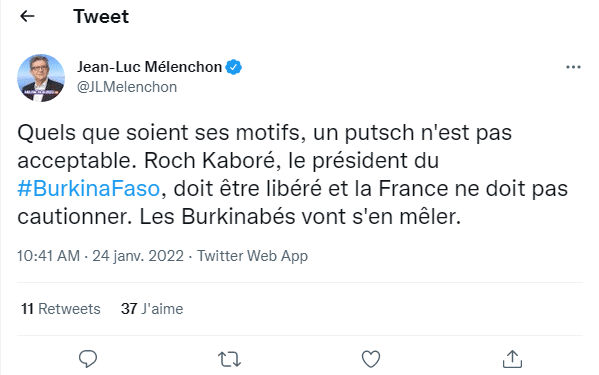Viewport: 599px width, 375px height.
Task: Click the 24 janv. 2022 date
Action: tap(138, 256)
